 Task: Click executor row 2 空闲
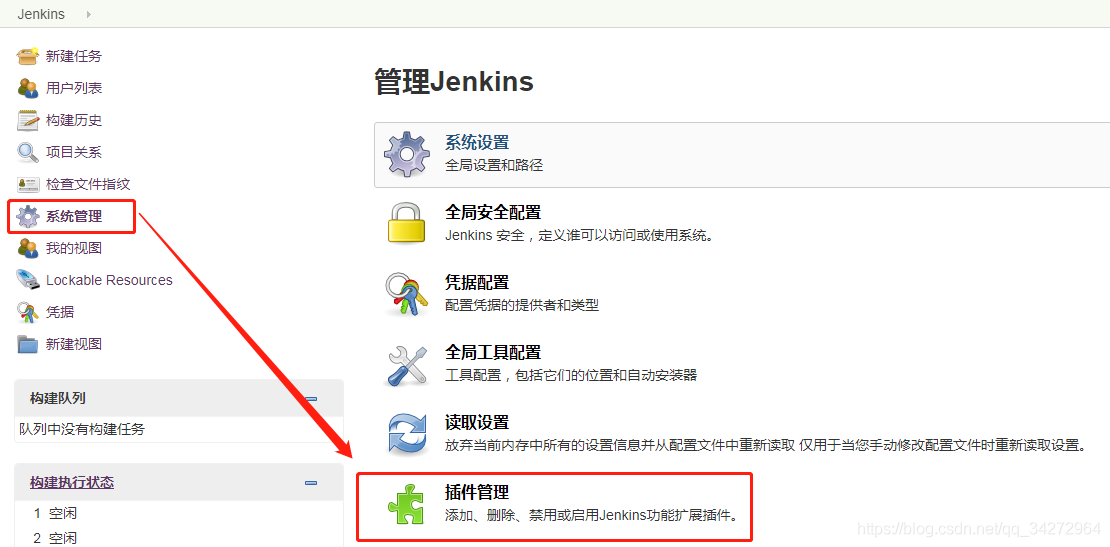(x=55, y=538)
